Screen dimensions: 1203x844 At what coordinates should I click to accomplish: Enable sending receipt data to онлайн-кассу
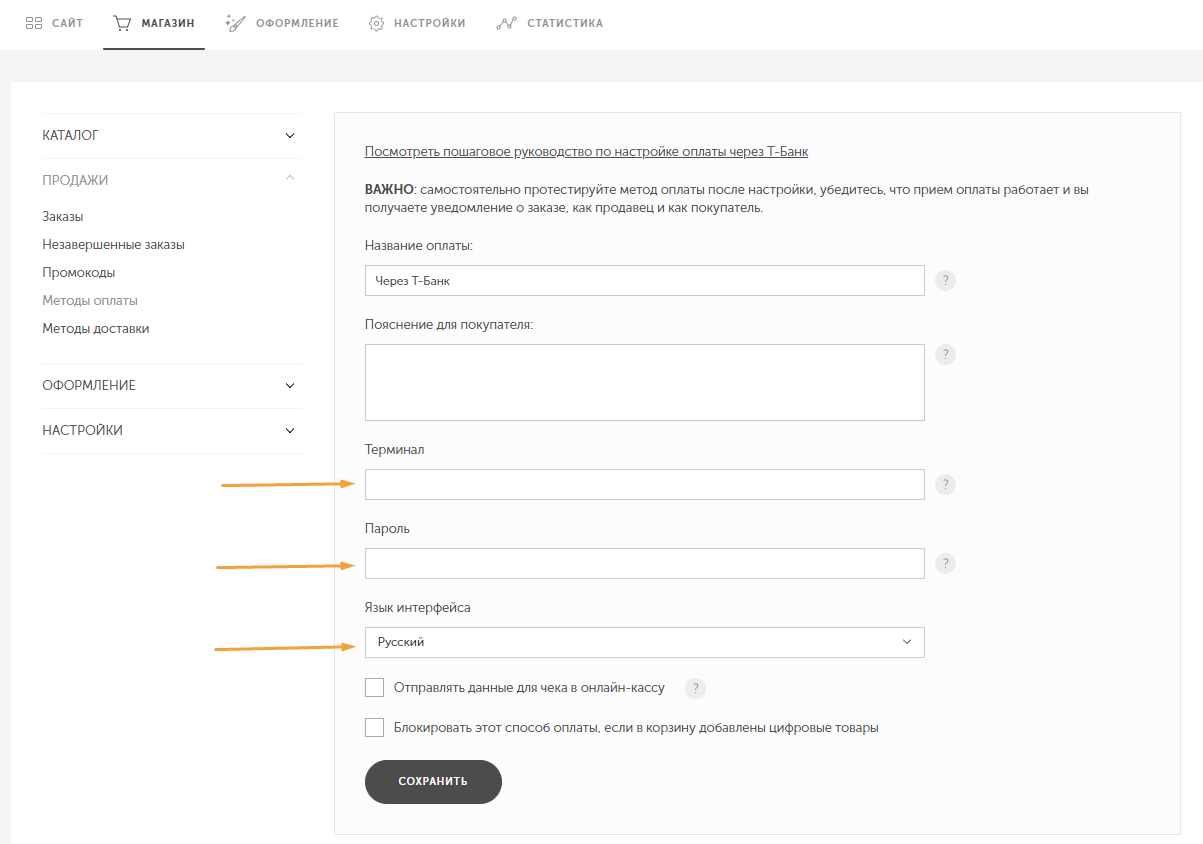pos(375,688)
